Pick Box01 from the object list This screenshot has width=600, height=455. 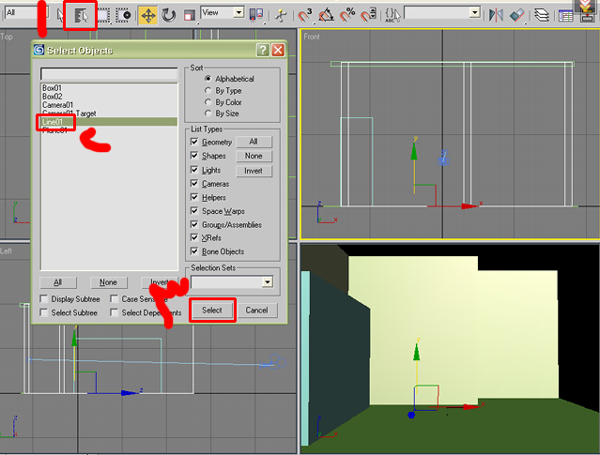pos(52,88)
